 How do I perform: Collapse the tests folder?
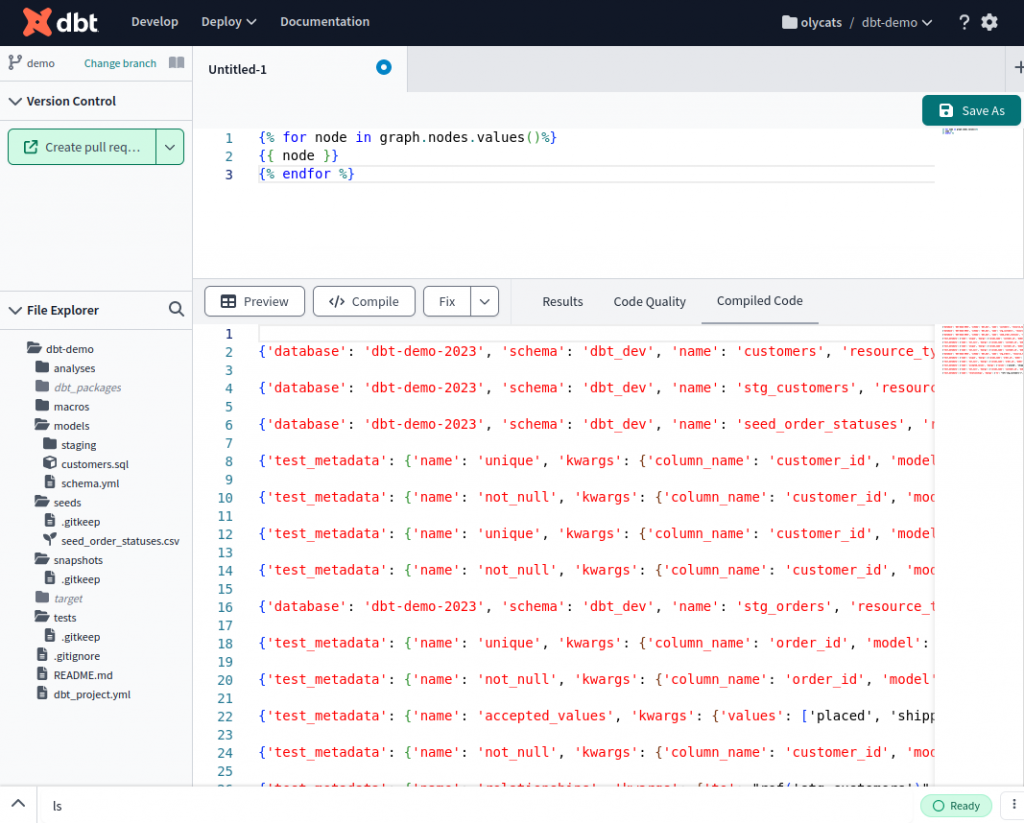click(42, 617)
